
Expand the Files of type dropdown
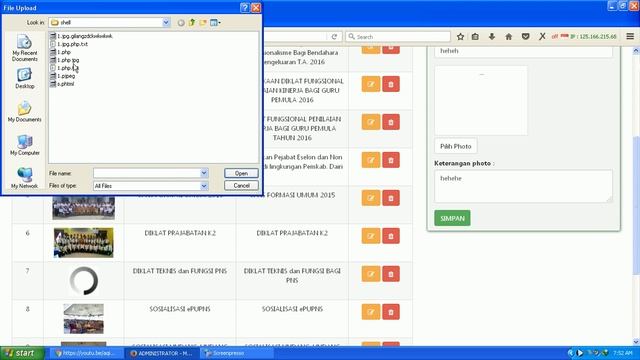204,186
